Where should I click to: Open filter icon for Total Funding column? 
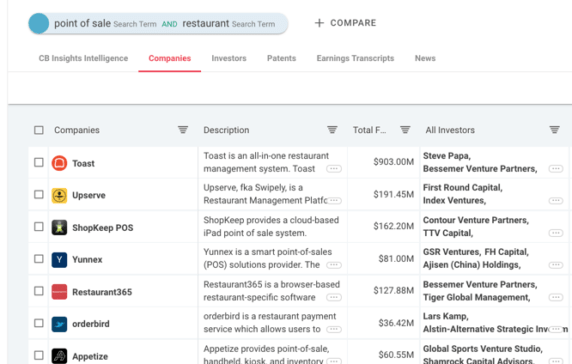pos(405,129)
